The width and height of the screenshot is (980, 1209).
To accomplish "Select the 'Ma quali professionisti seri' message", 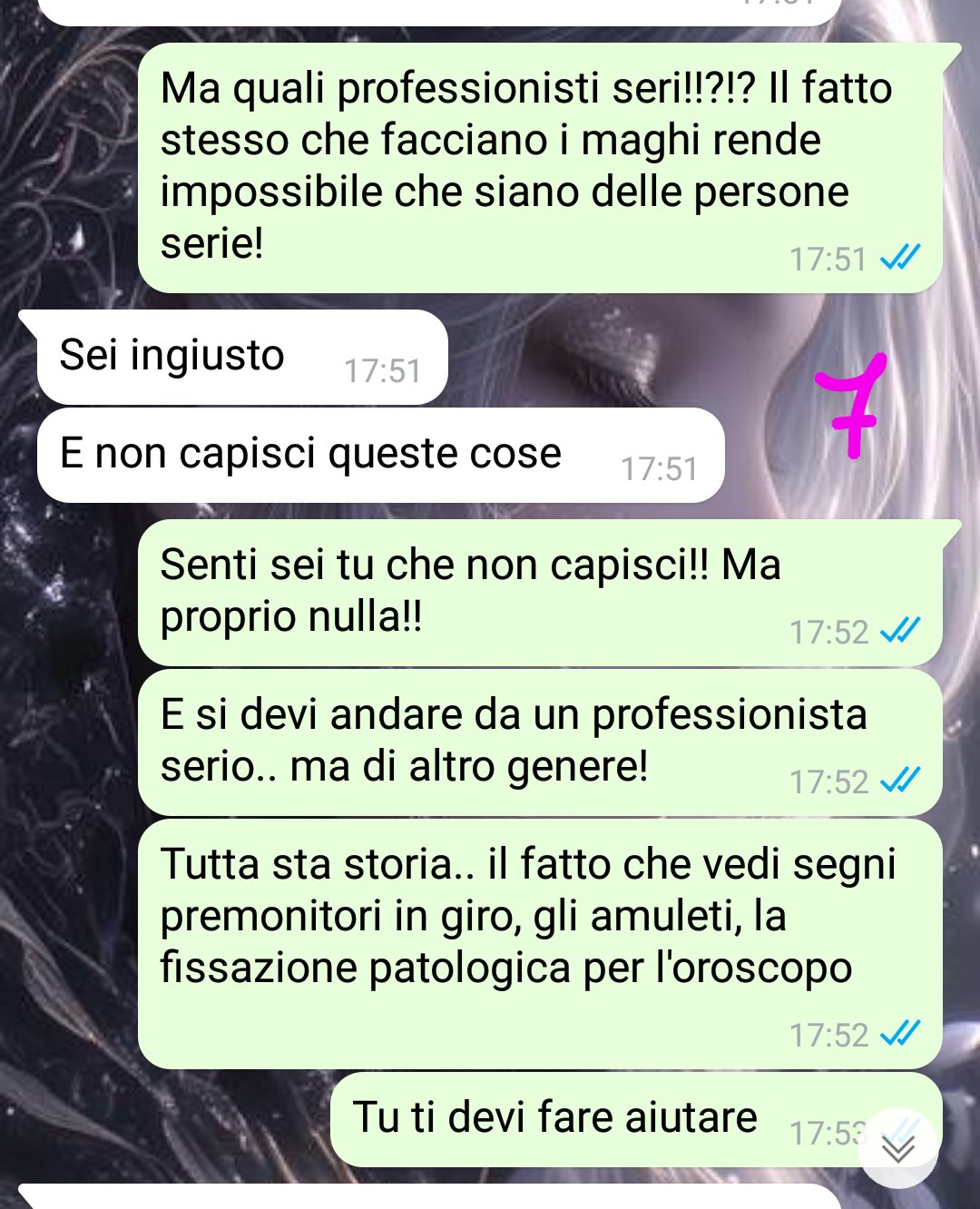I will click(540, 168).
